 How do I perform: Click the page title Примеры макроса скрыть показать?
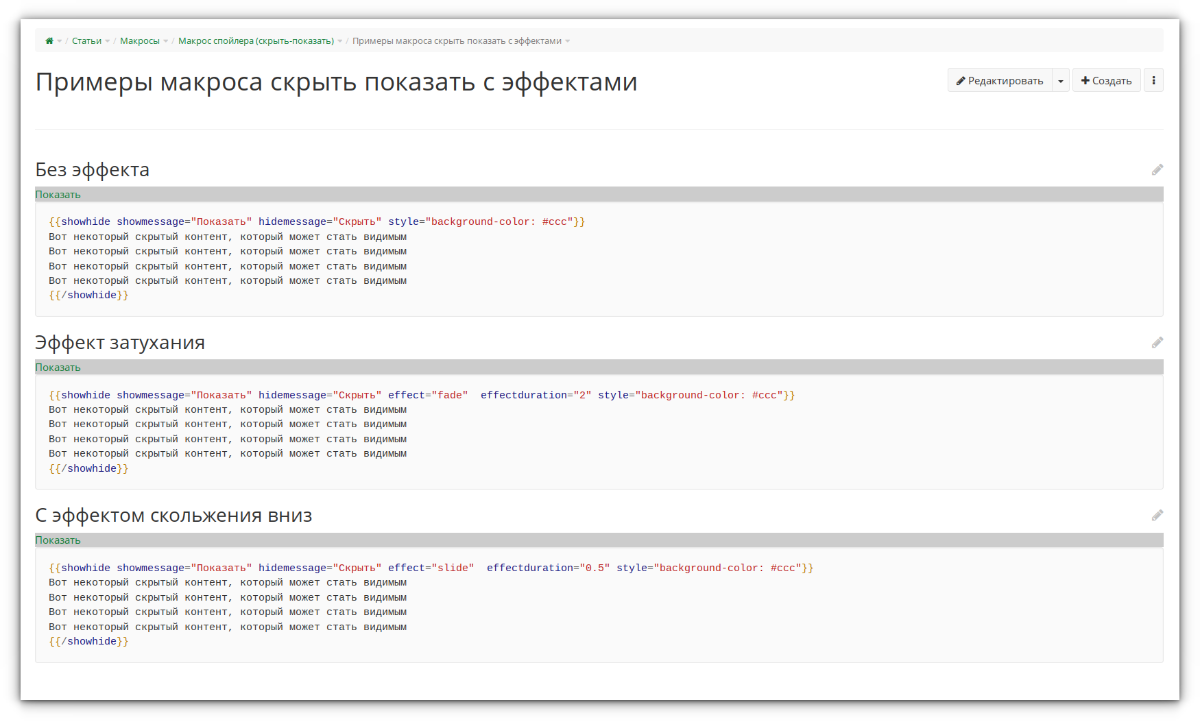pyautogui.click(x=336, y=82)
